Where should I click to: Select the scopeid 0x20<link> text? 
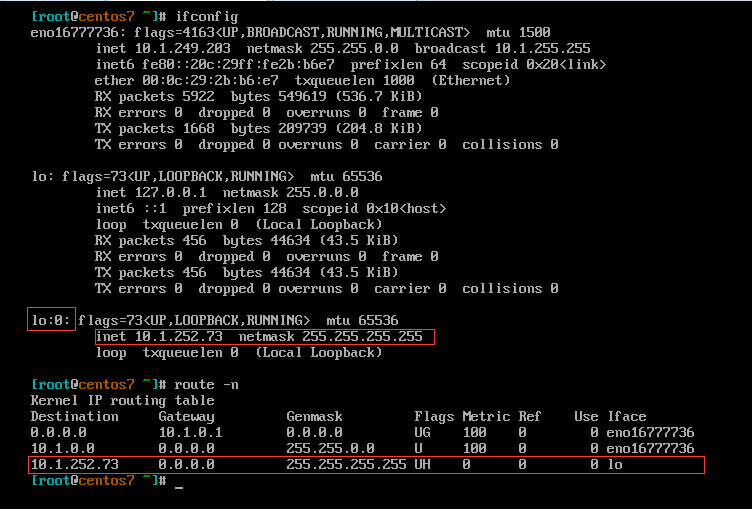point(534,65)
